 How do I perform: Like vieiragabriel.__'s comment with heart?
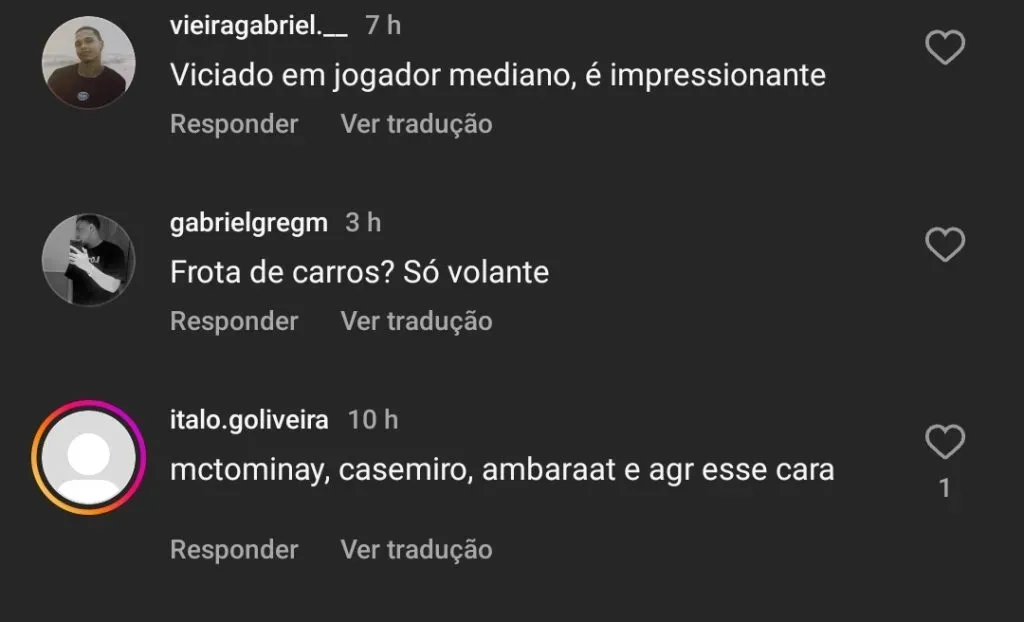[945, 47]
